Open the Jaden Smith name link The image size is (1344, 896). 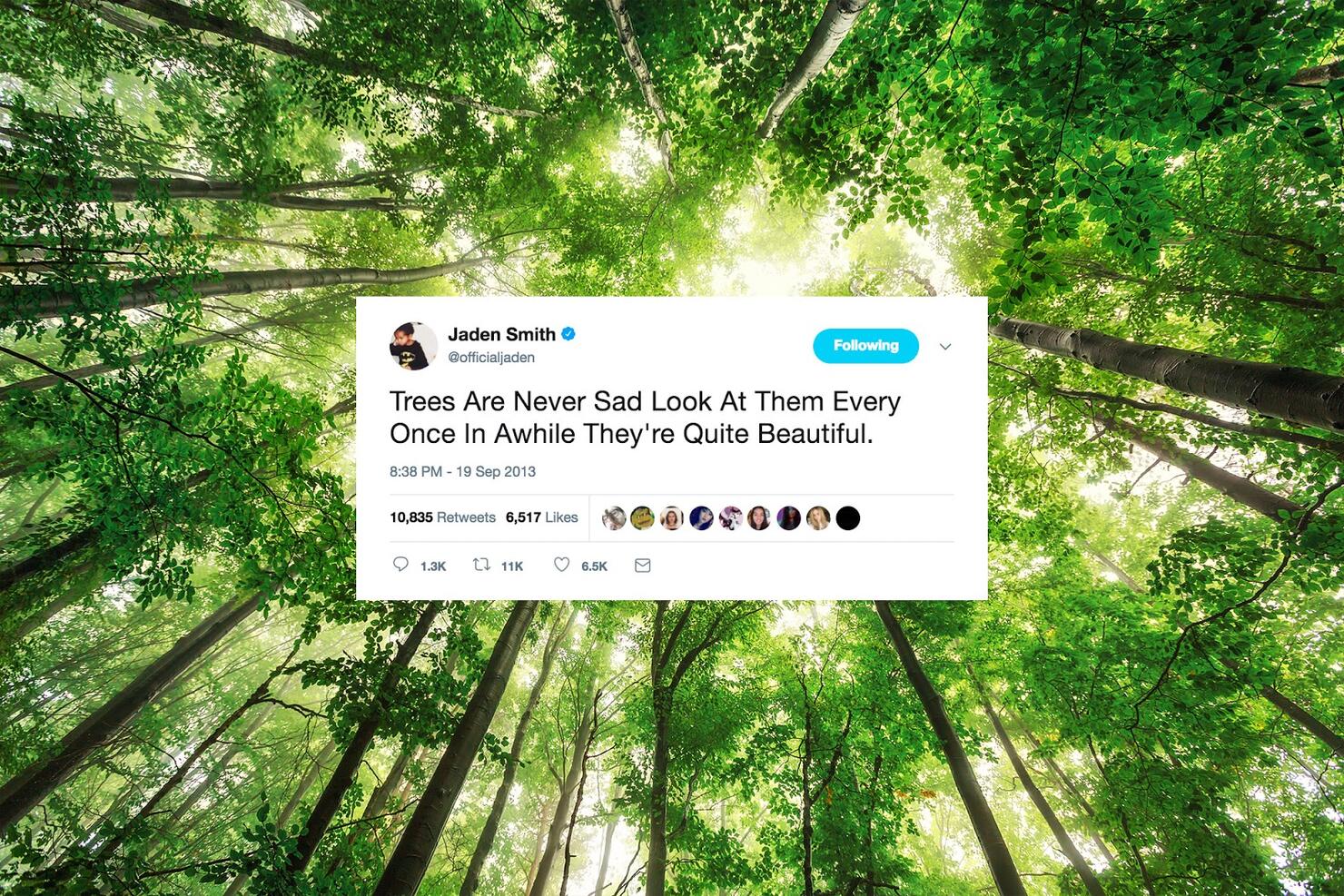pos(501,334)
